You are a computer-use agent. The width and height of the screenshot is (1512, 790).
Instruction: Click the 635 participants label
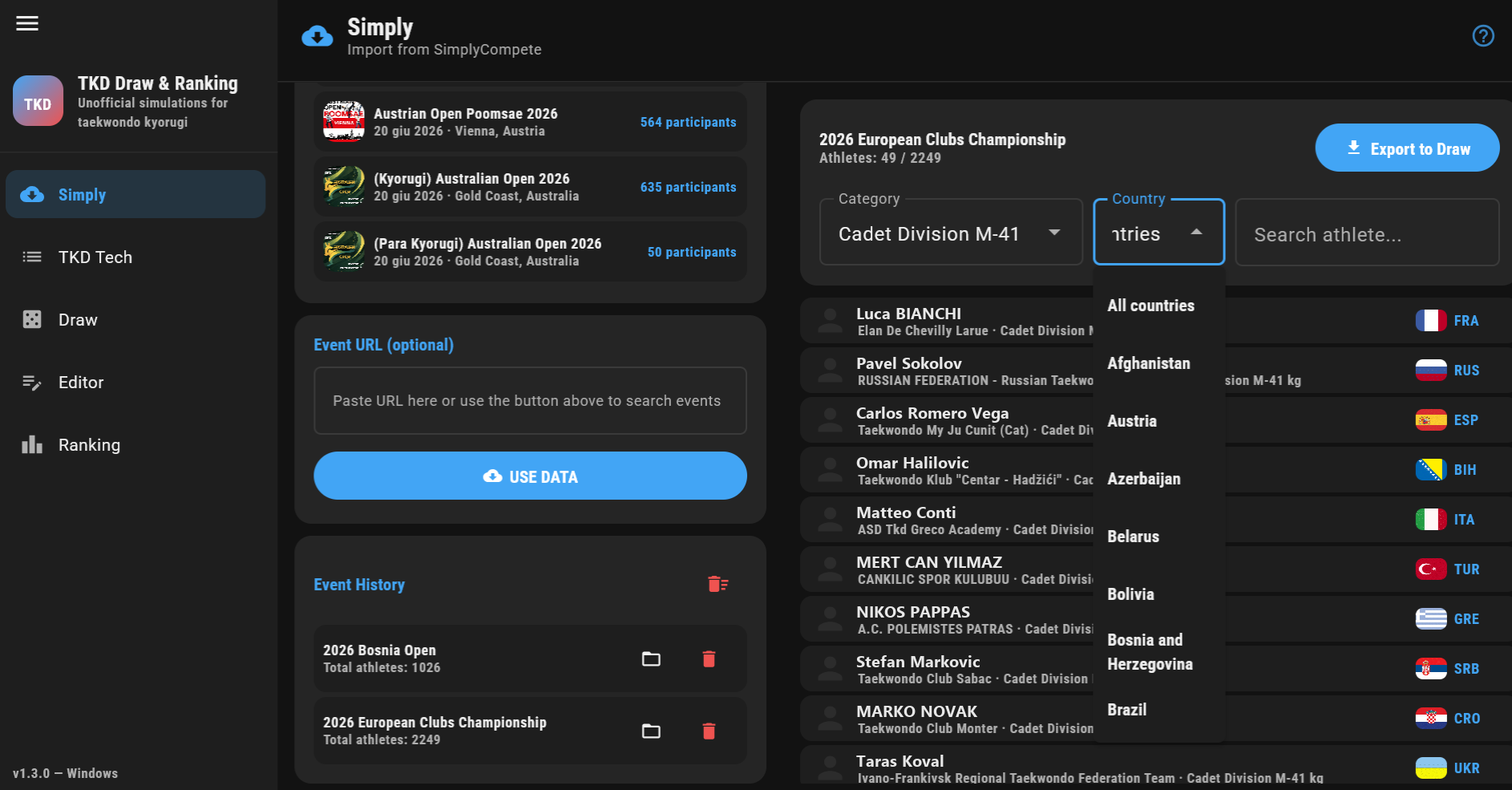point(688,187)
